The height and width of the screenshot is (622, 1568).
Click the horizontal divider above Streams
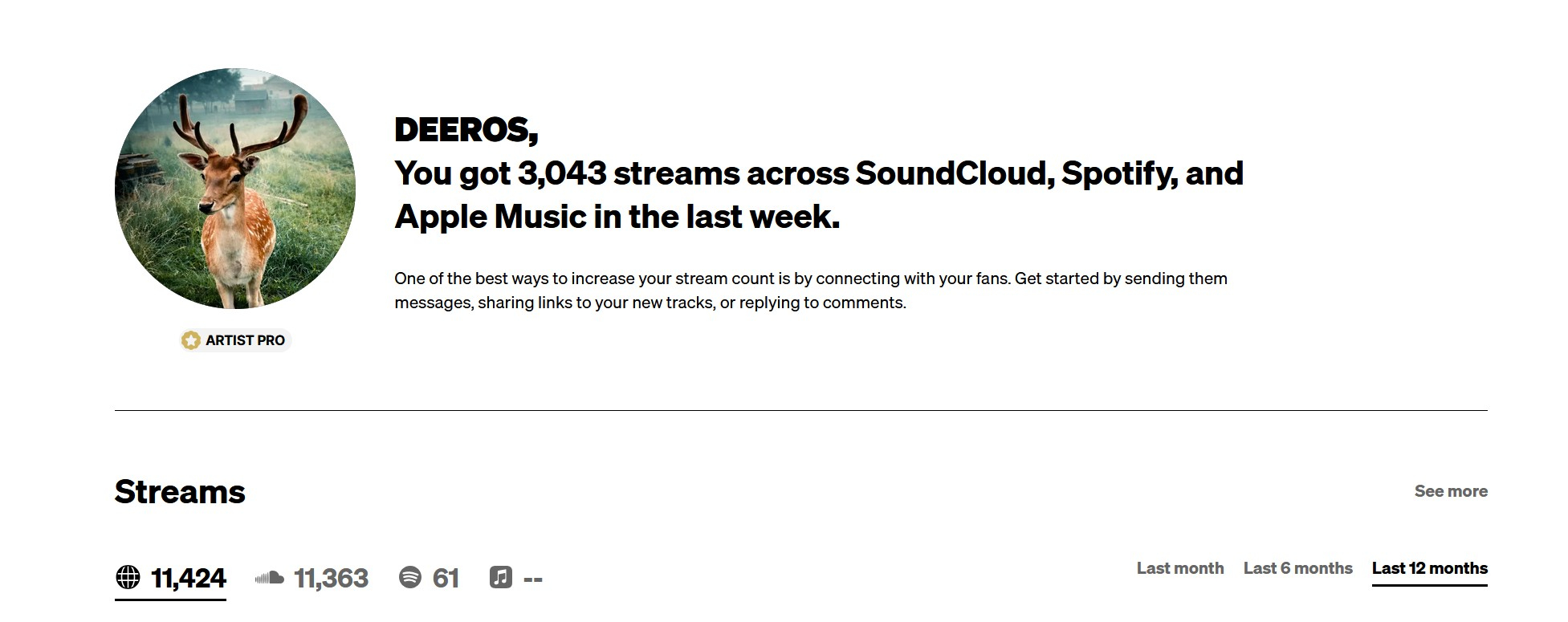[800, 410]
